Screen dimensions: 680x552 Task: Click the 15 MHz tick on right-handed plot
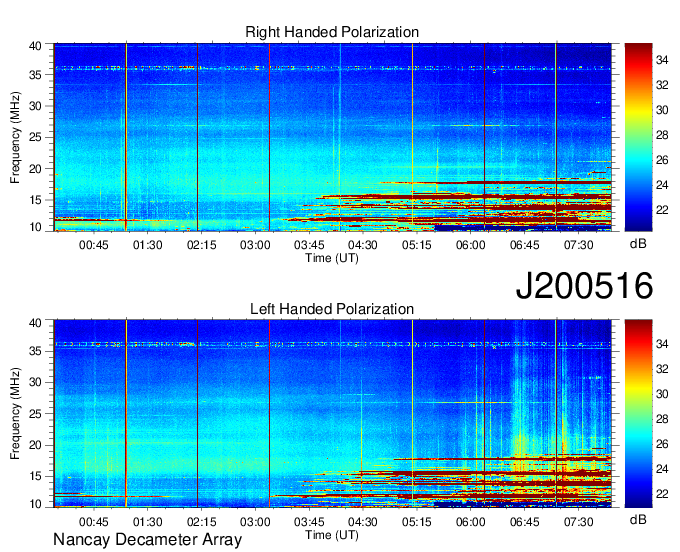[36, 200]
